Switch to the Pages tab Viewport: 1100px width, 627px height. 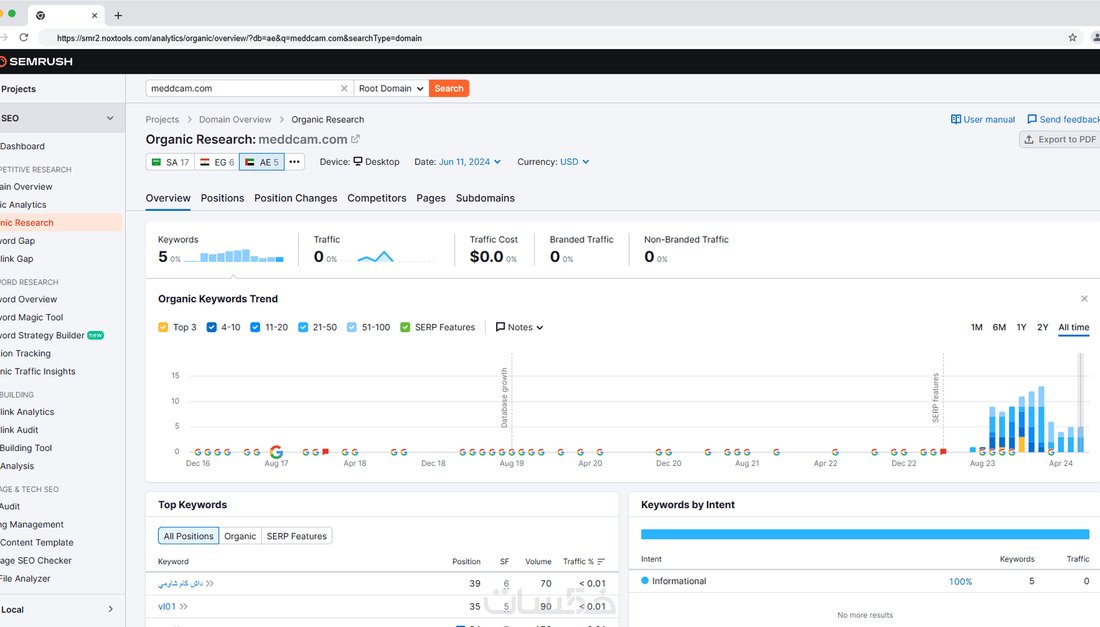[x=431, y=198]
